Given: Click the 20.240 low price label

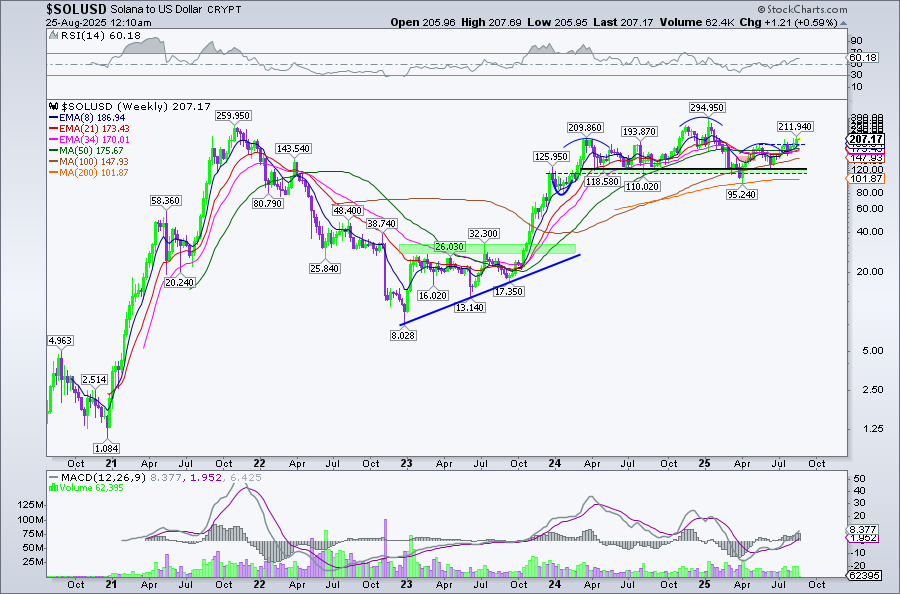Looking at the screenshot, I should click(179, 282).
